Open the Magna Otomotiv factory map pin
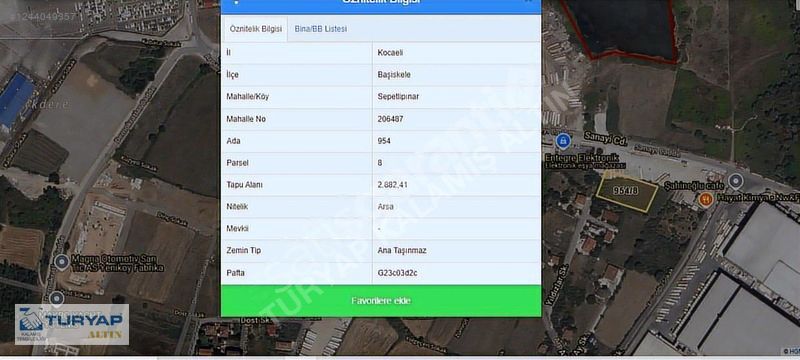Viewport: 800px width, 360px height. point(62,262)
